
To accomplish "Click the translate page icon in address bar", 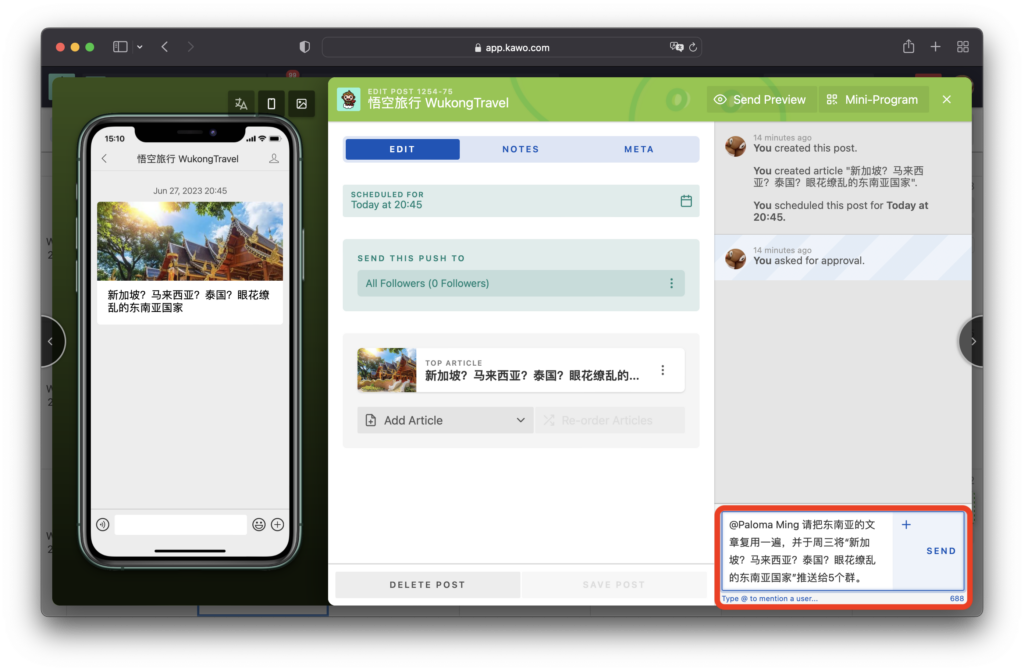I will pyautogui.click(x=676, y=47).
